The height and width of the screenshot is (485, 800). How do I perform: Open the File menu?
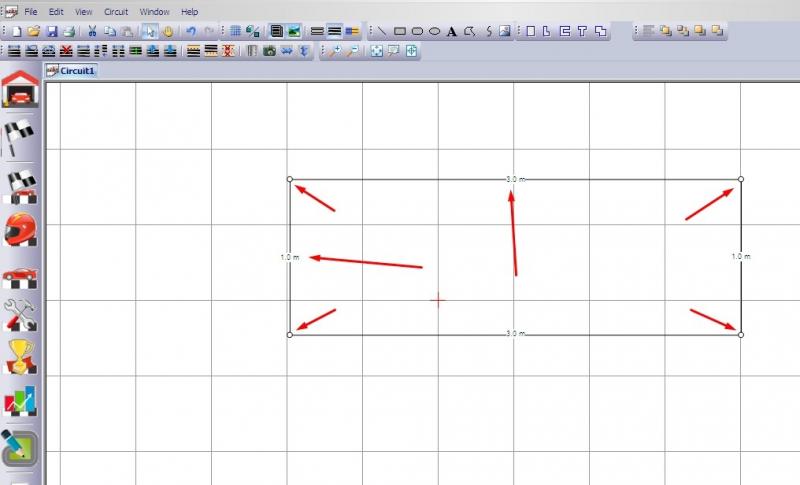[31, 11]
